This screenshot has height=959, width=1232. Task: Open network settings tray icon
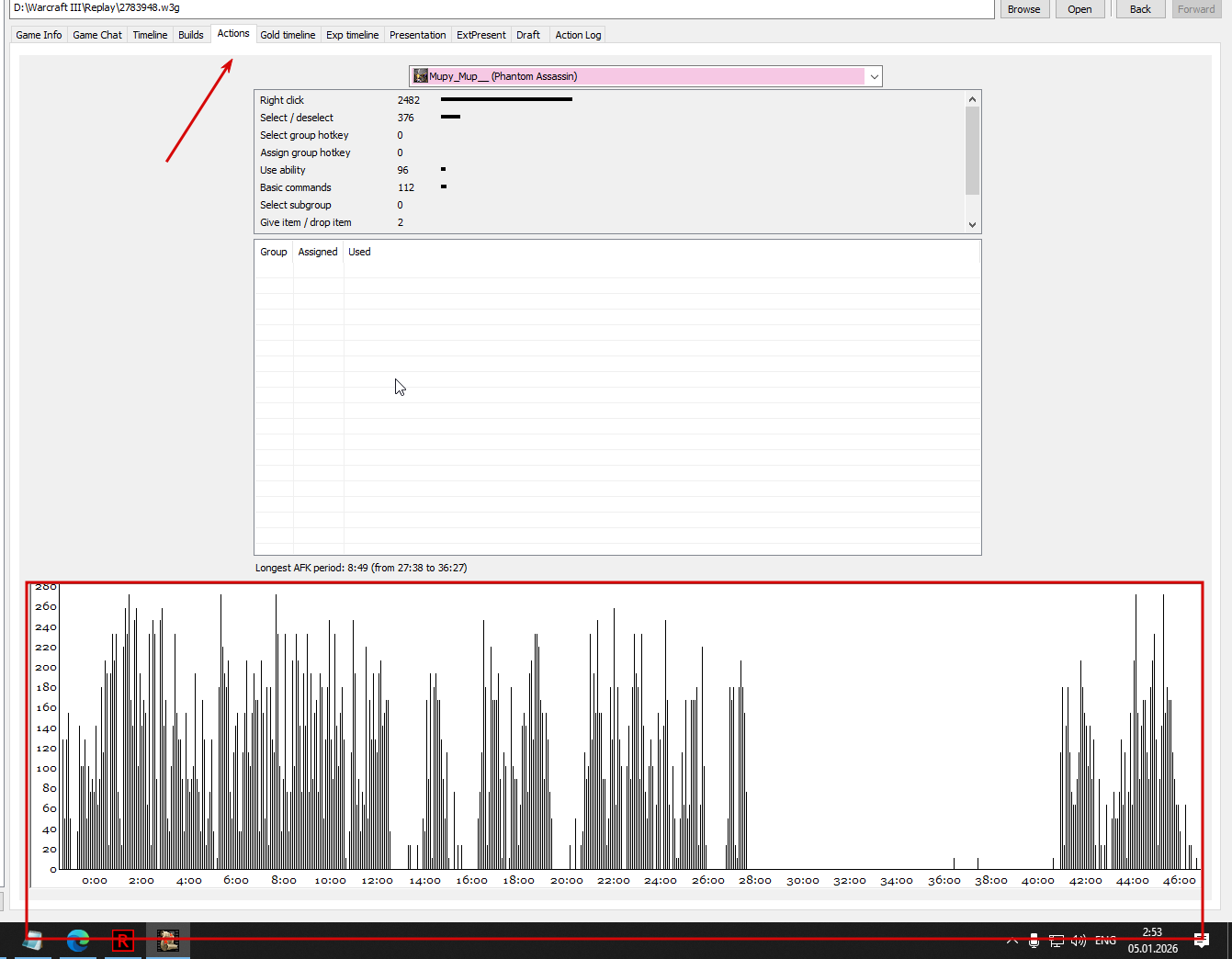[x=1057, y=941]
